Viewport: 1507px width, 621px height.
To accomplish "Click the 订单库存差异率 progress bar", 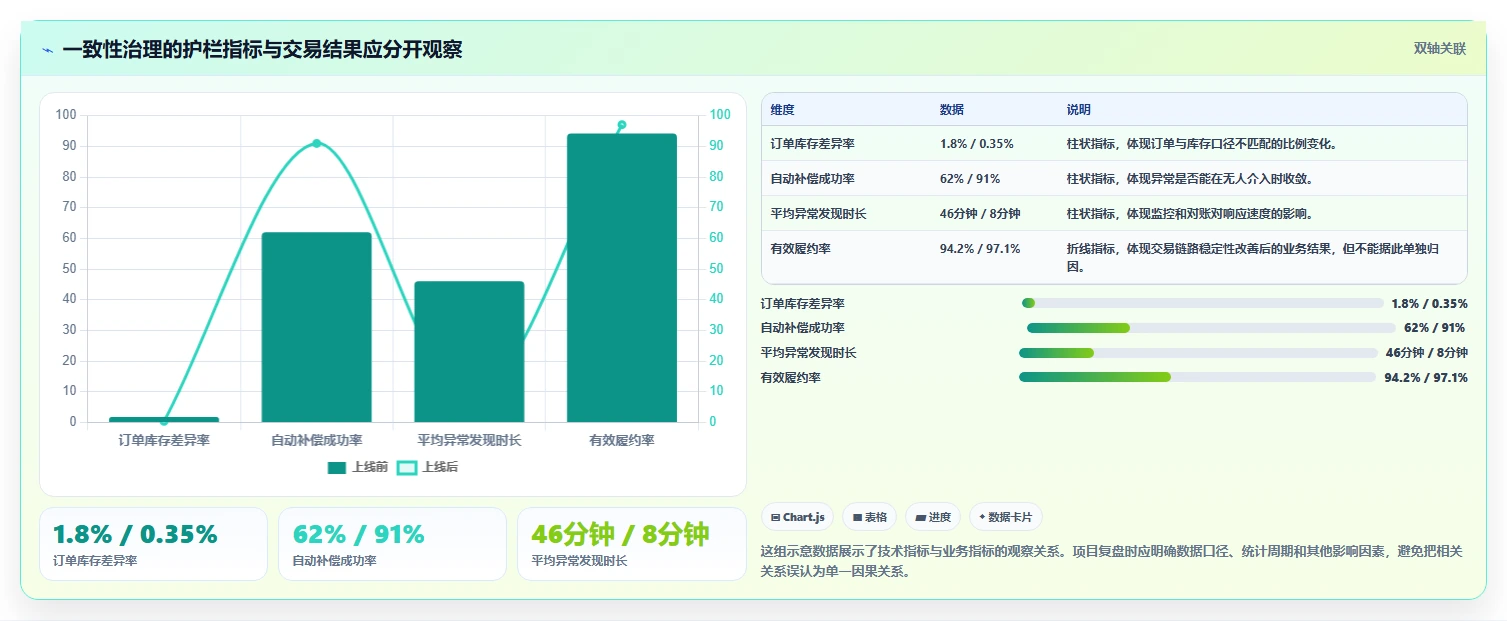I will click(x=1202, y=303).
